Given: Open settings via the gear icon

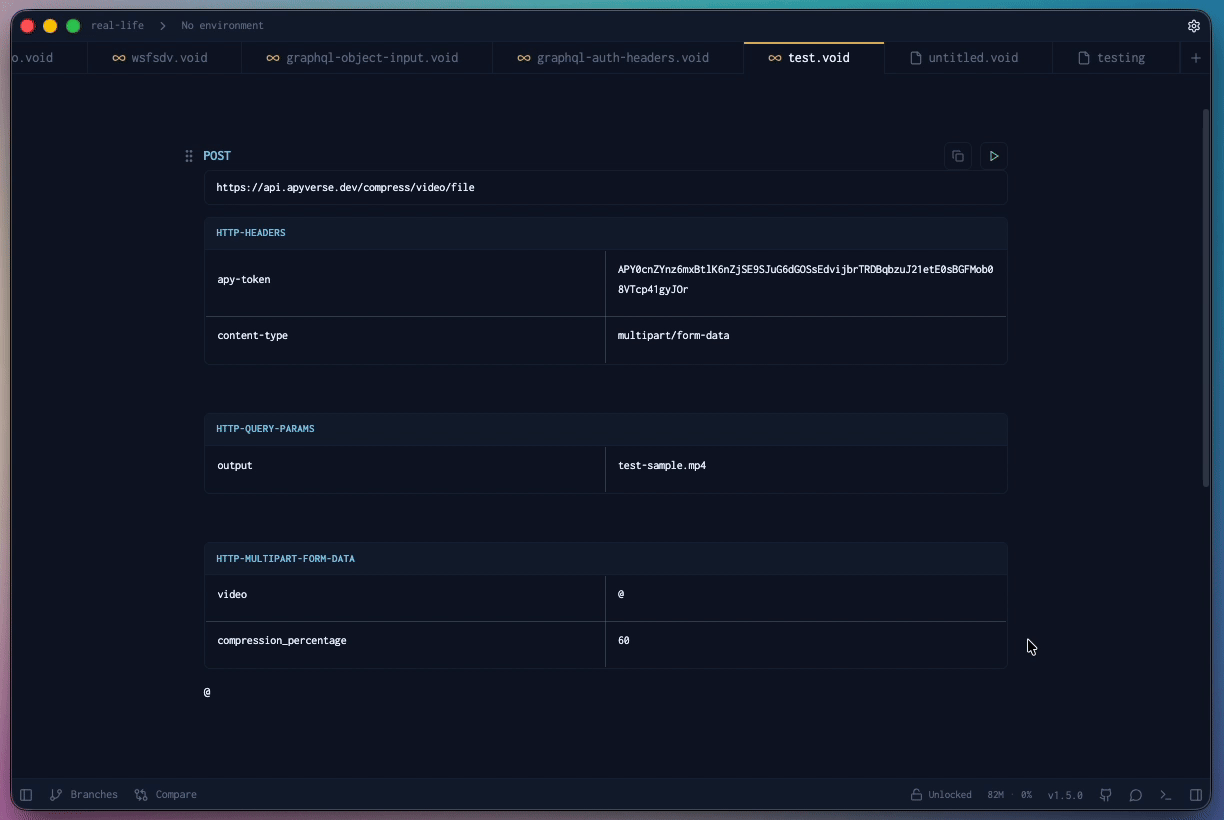Looking at the screenshot, I should tap(1193, 26).
